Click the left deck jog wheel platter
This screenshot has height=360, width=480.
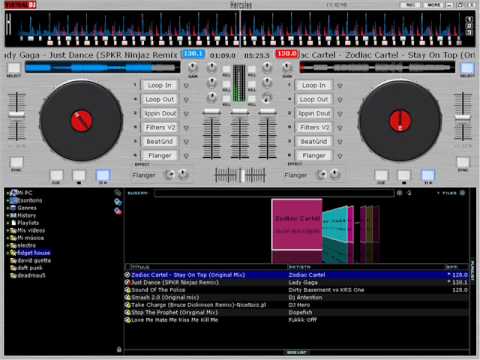pyautogui.click(x=81, y=120)
